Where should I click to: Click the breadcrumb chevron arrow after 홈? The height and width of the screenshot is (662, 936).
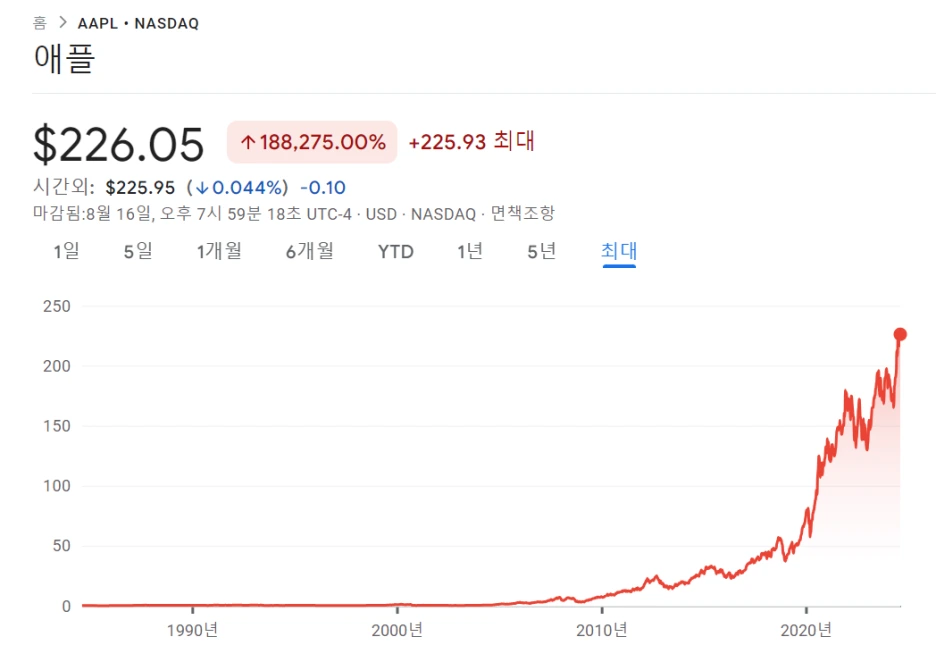point(63,23)
